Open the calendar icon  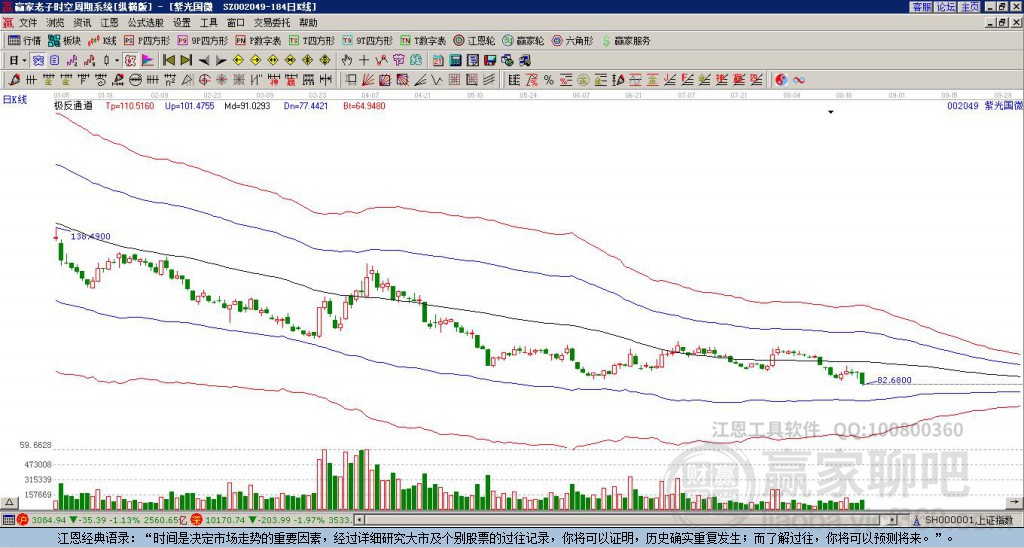(438, 61)
